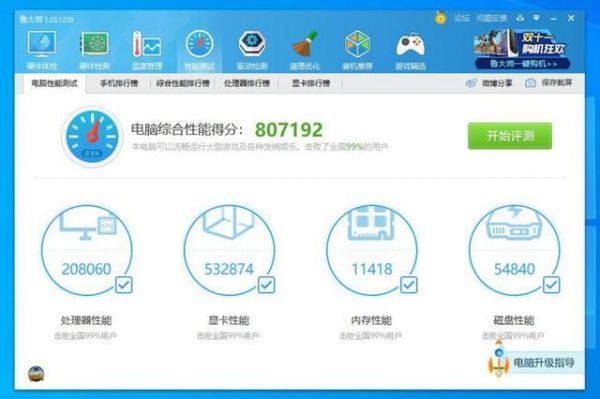Switch to the 手机排行榜 tab

[119, 83]
